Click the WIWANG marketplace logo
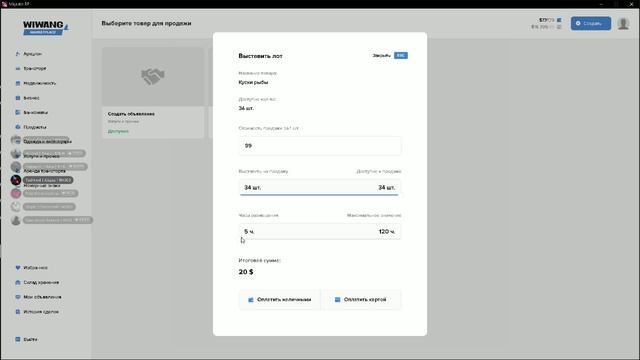 [x=45, y=28]
